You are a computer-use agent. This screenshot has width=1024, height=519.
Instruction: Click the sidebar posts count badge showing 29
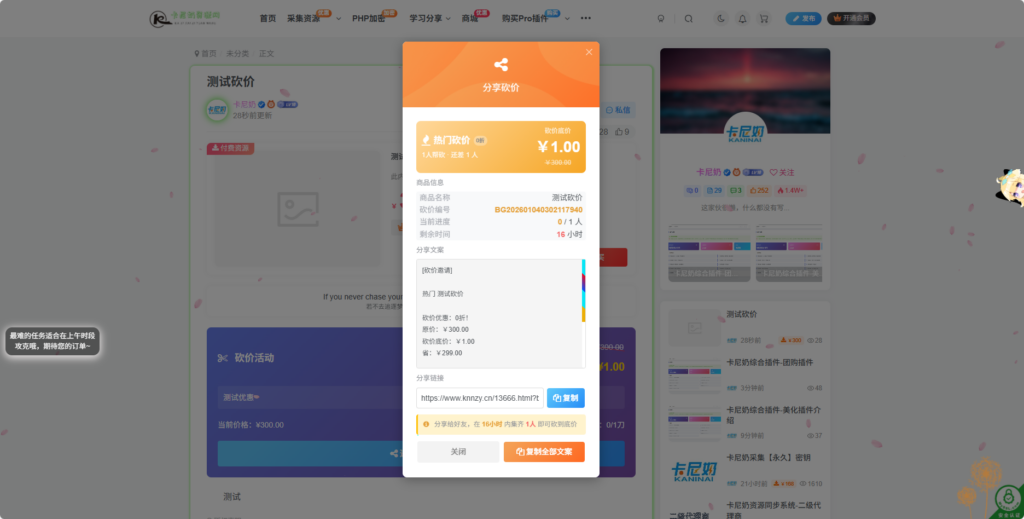[x=714, y=191]
